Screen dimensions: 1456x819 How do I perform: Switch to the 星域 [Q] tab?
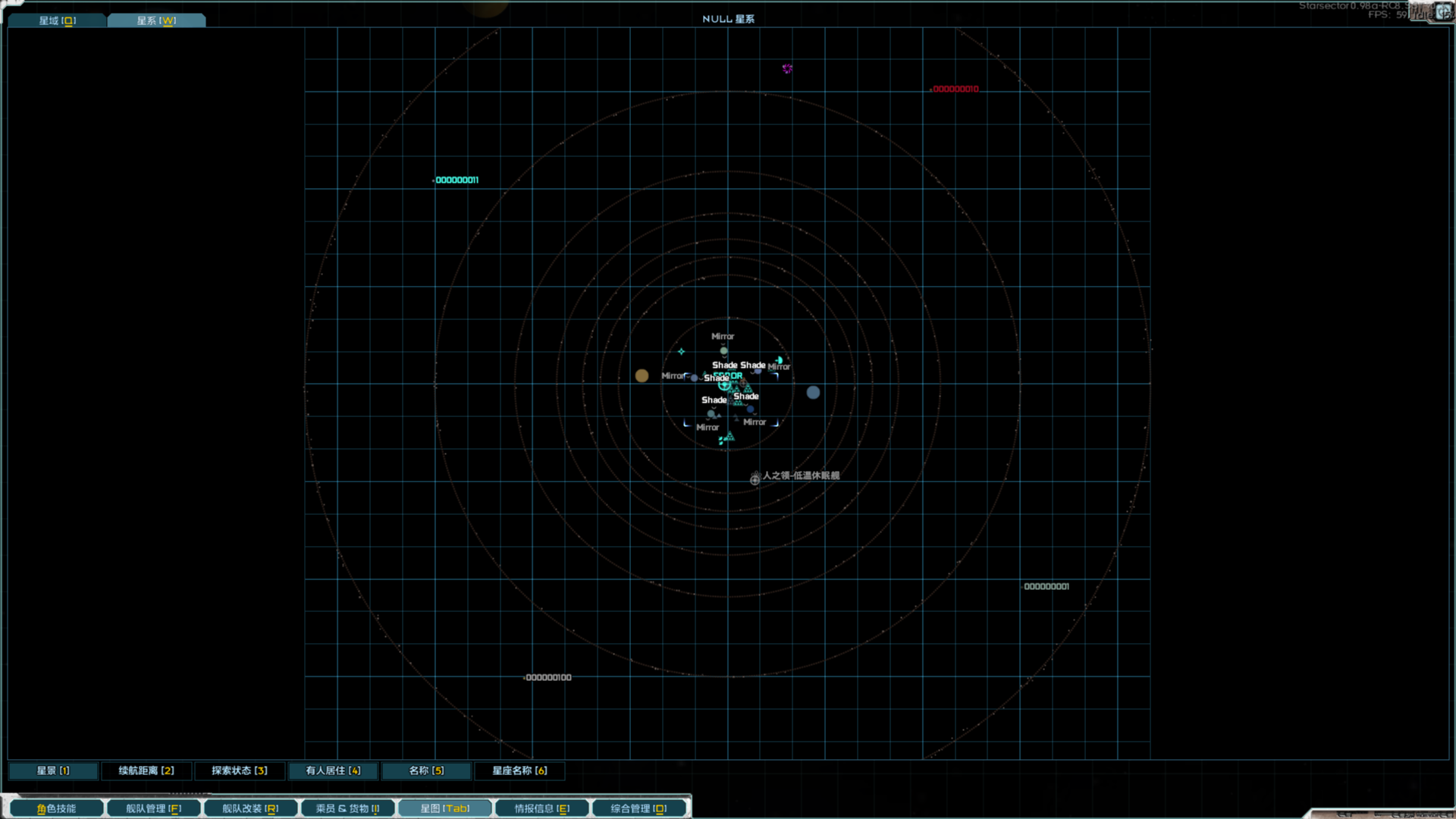[56, 20]
